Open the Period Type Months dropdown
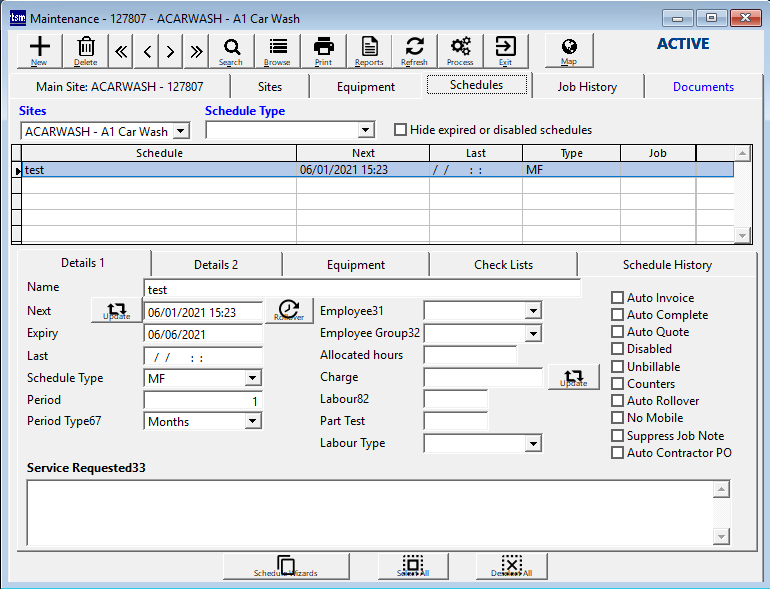Viewport: 770px width, 589px height. [x=253, y=422]
